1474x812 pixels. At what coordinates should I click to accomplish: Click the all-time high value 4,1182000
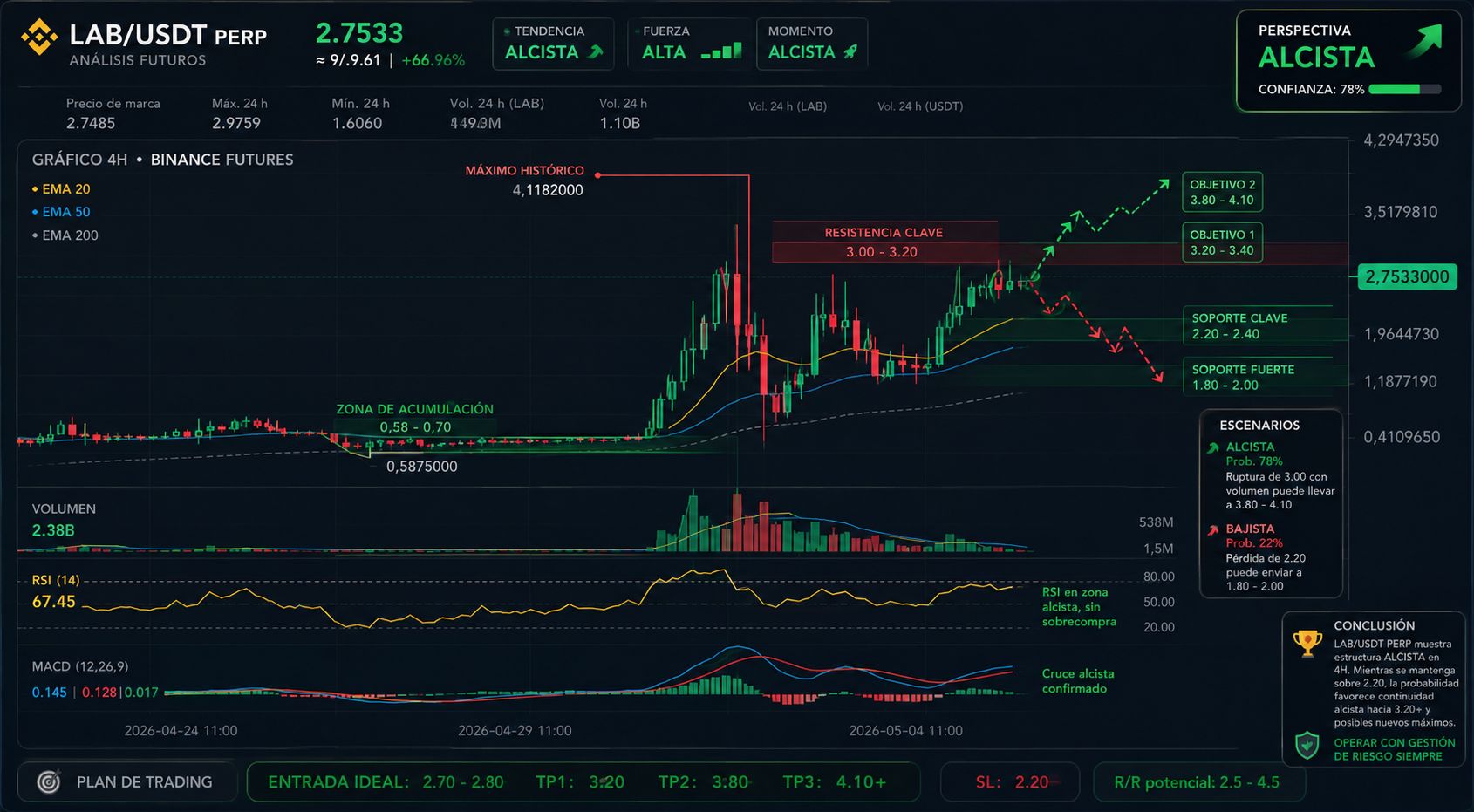click(x=548, y=190)
